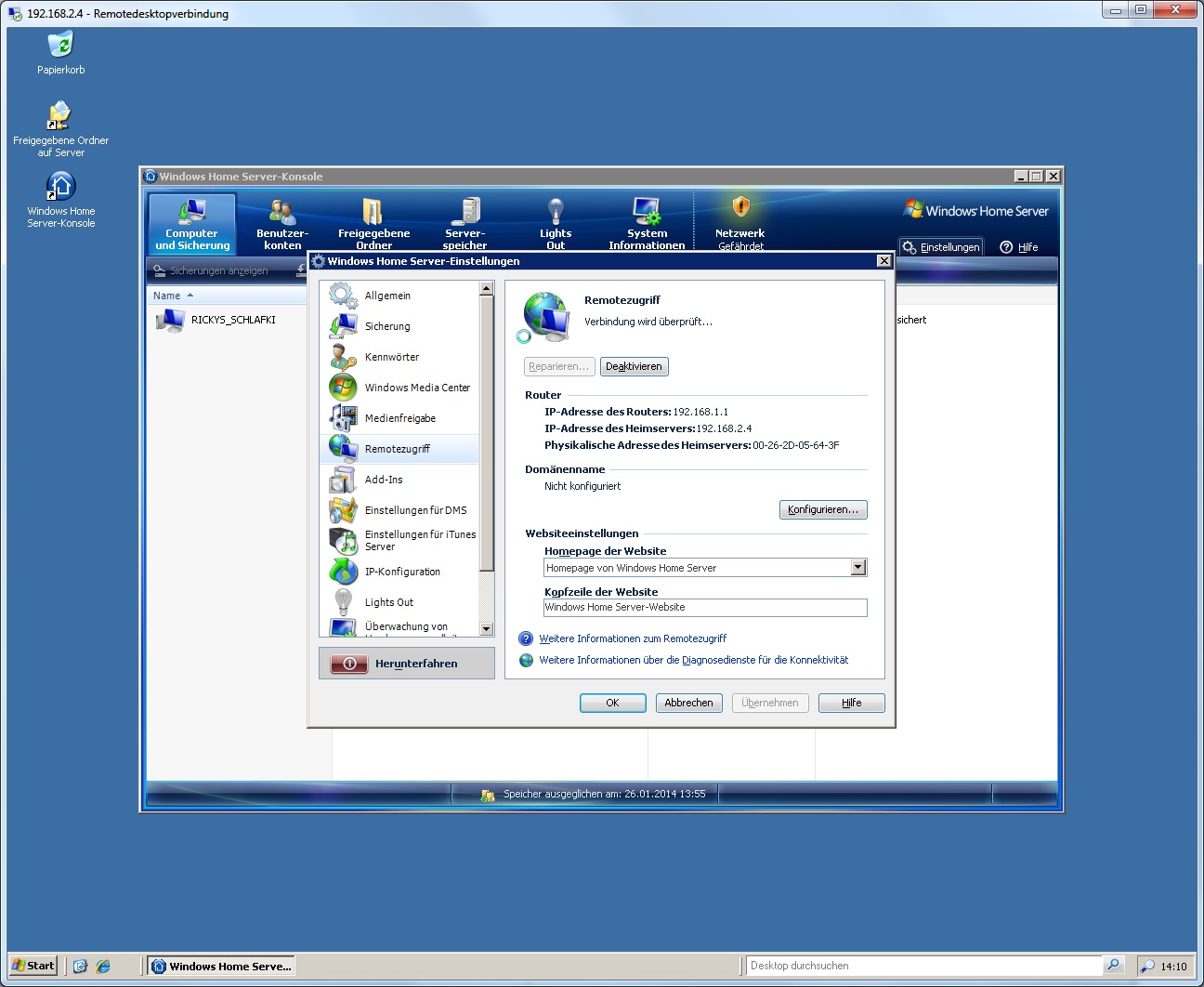Viewport: 1204px width, 987px height.
Task: Click the Herunterfahren button
Action: pyautogui.click(x=407, y=664)
